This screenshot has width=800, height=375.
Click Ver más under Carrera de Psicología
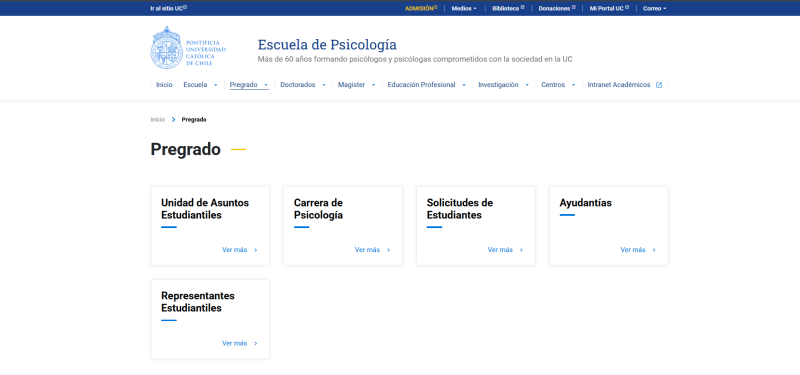pyautogui.click(x=367, y=250)
